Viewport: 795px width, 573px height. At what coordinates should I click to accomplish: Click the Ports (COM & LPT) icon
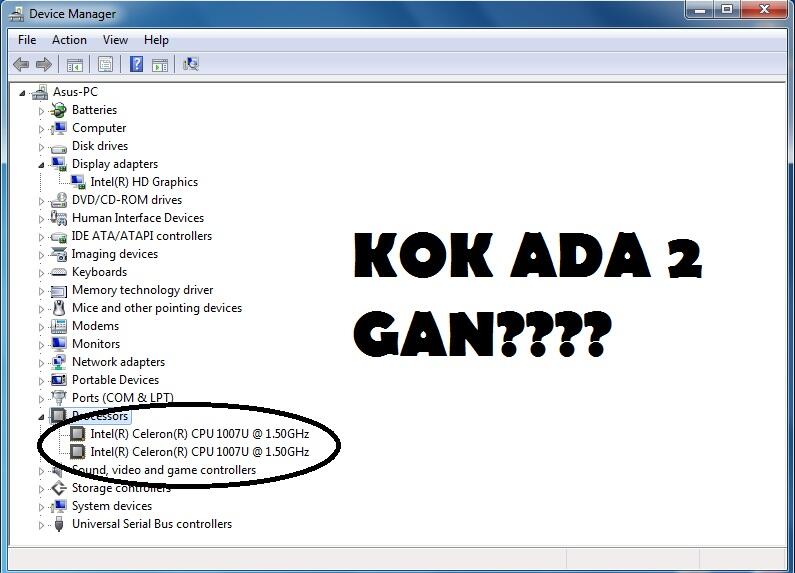click(x=59, y=398)
